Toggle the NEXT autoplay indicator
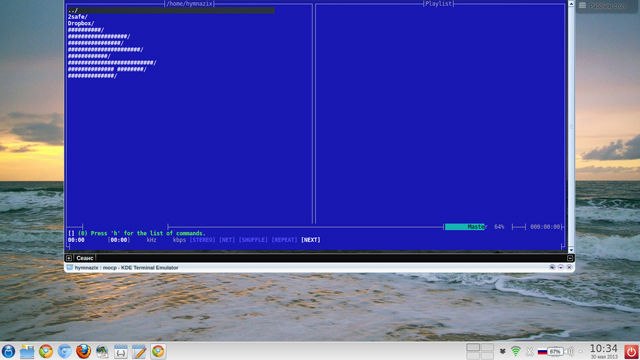Viewport: 640px width, 360px height. click(311, 240)
